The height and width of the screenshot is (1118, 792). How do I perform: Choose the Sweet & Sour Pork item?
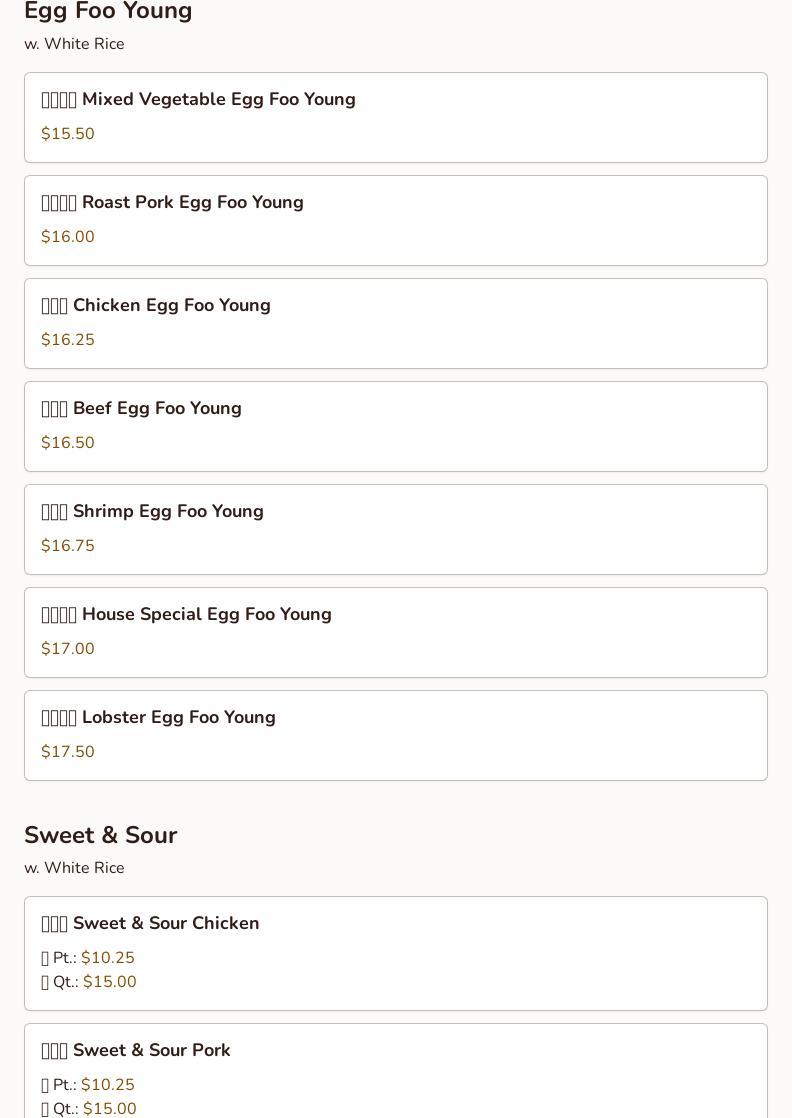pos(151,1050)
